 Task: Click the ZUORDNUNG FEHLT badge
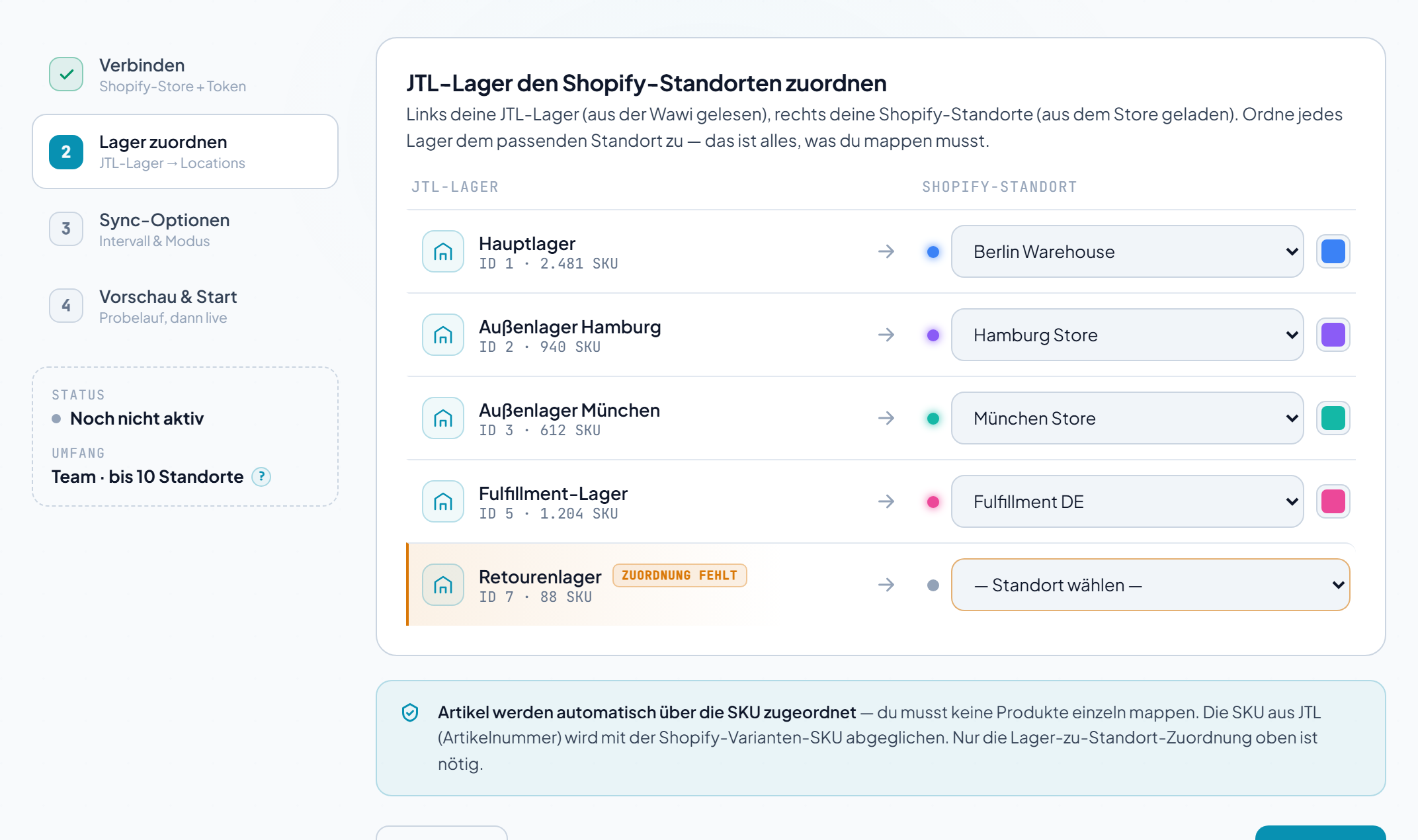[x=679, y=575]
